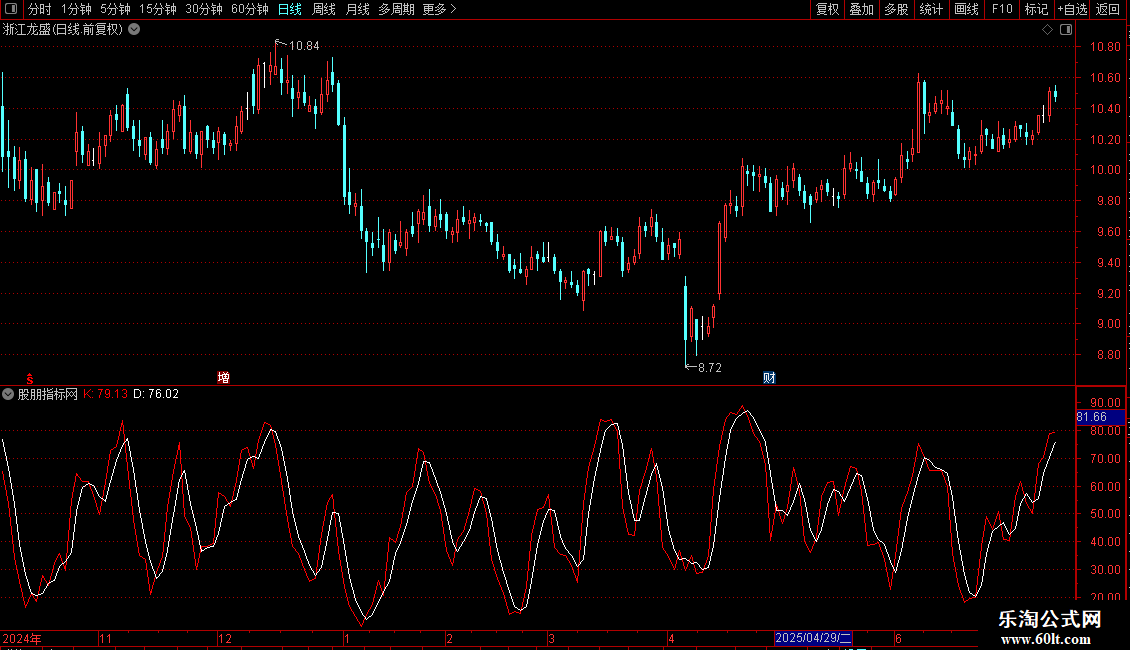Click month 2 on the time axis

449,638
